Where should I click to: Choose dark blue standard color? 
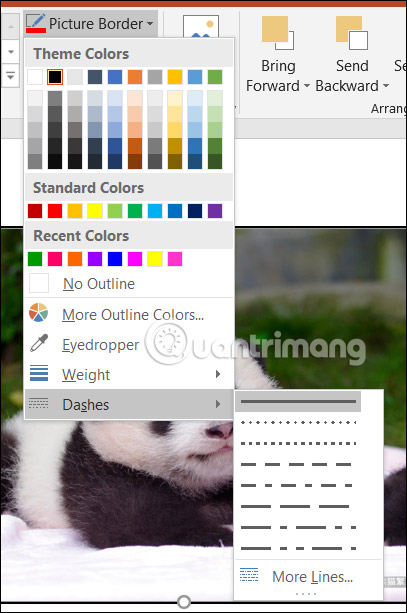195,211
